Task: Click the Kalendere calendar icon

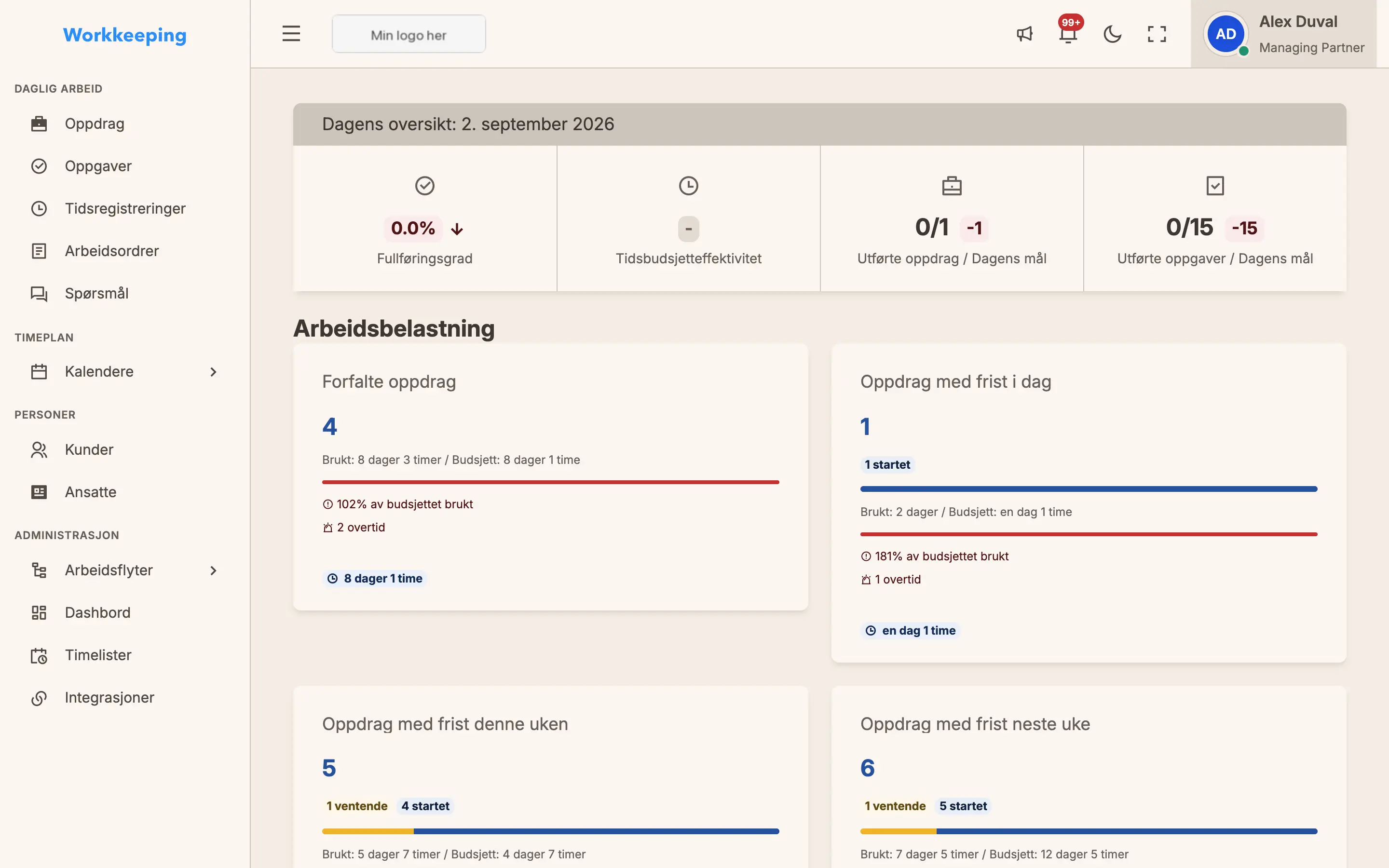Action: coord(39,371)
